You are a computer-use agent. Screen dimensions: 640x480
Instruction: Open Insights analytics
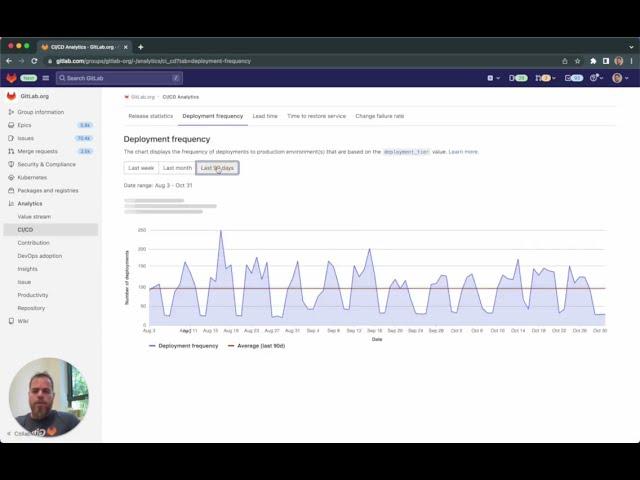click(x=27, y=269)
